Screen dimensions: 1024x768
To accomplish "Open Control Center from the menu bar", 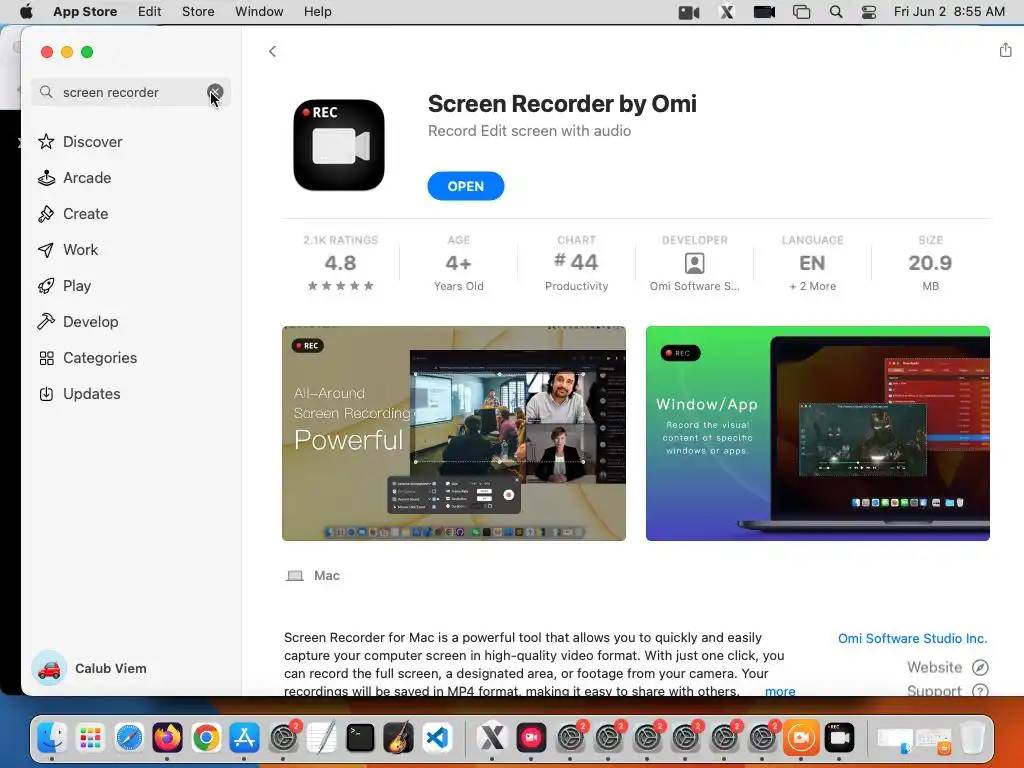I will click(x=869, y=12).
